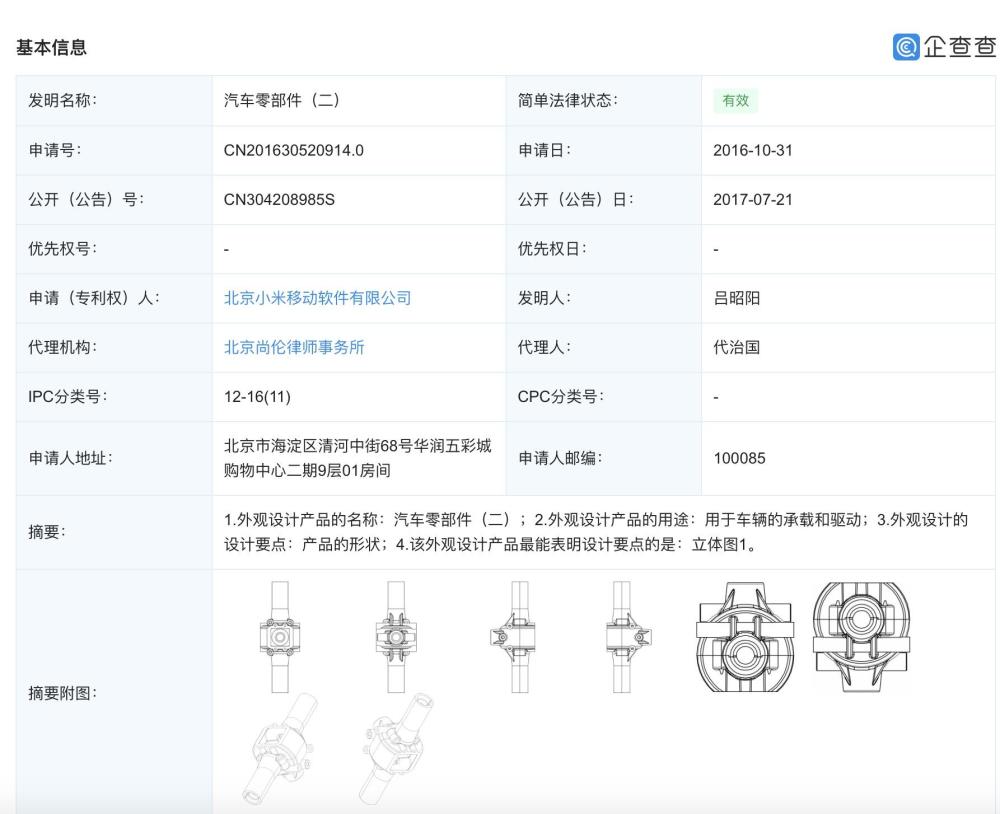Click the 摘要附图 label
Screen dimensions: 1000x814
[62, 693]
